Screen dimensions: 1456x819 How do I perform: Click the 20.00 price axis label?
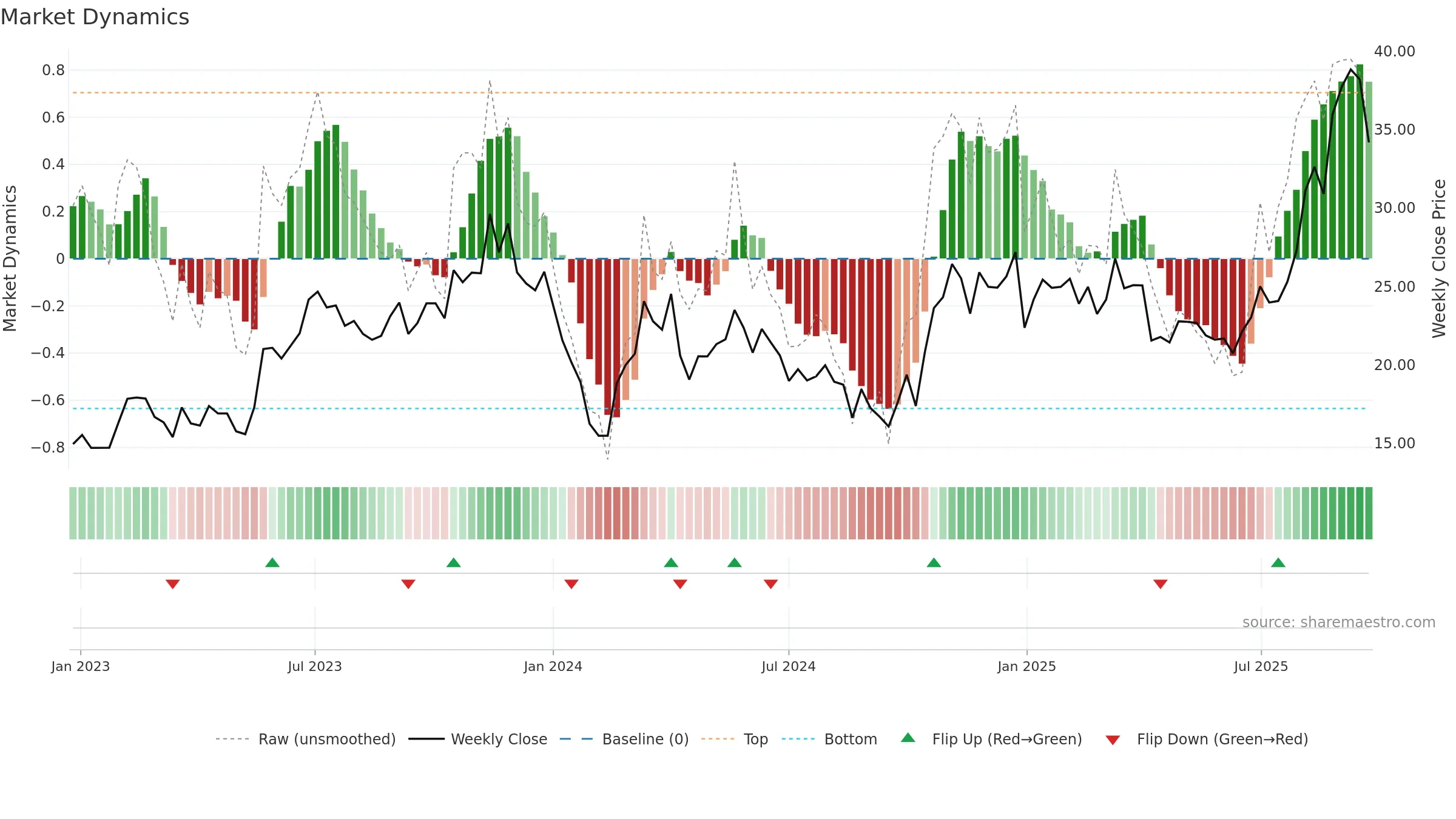point(1395,365)
